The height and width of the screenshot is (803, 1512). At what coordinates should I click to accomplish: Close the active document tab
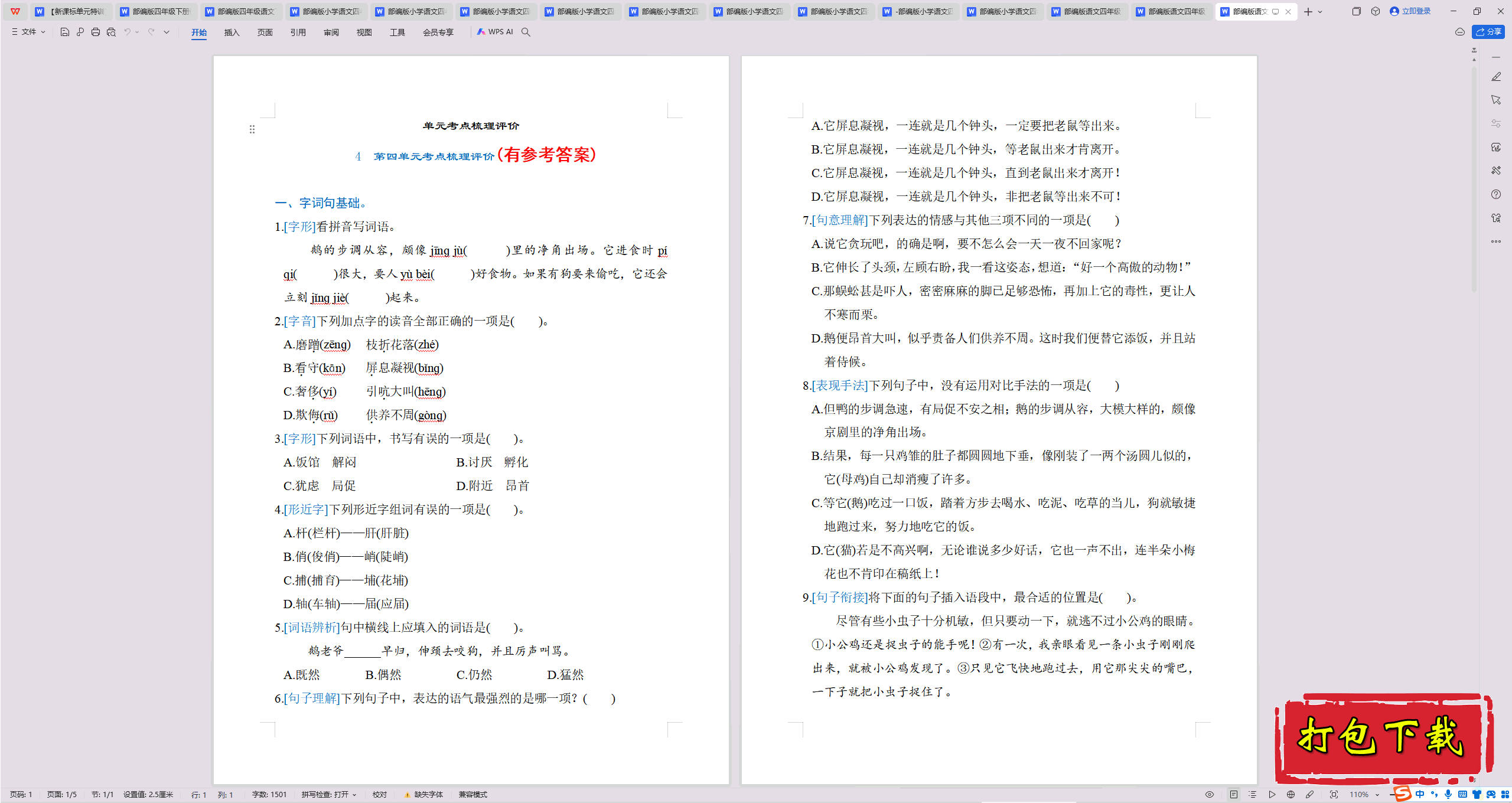1288,11
